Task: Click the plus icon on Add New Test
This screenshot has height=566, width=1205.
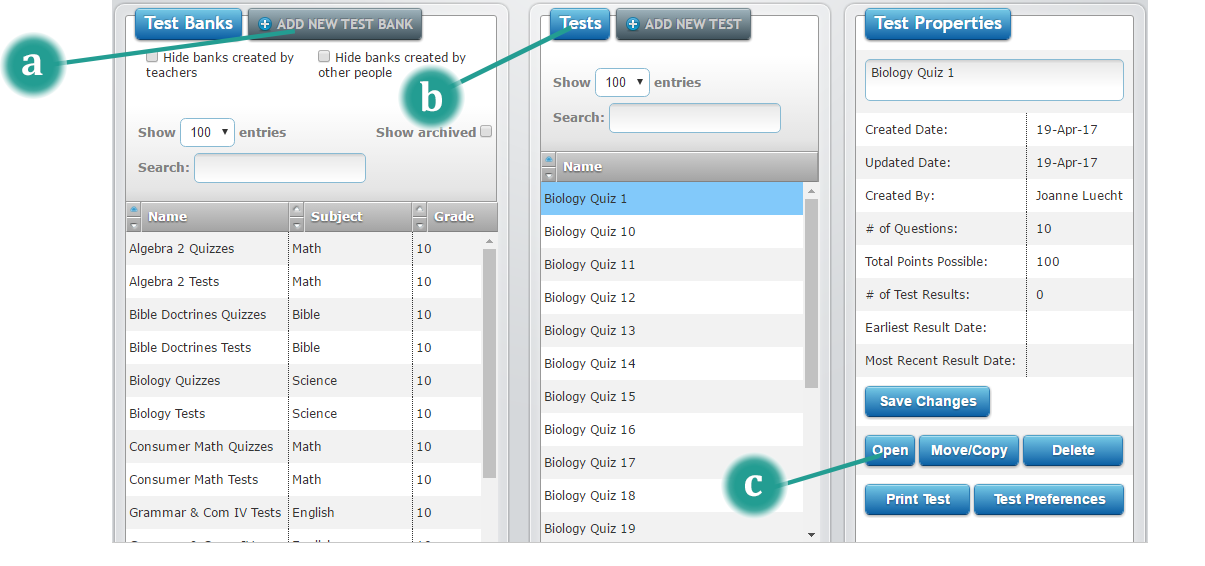Action: 632,24
